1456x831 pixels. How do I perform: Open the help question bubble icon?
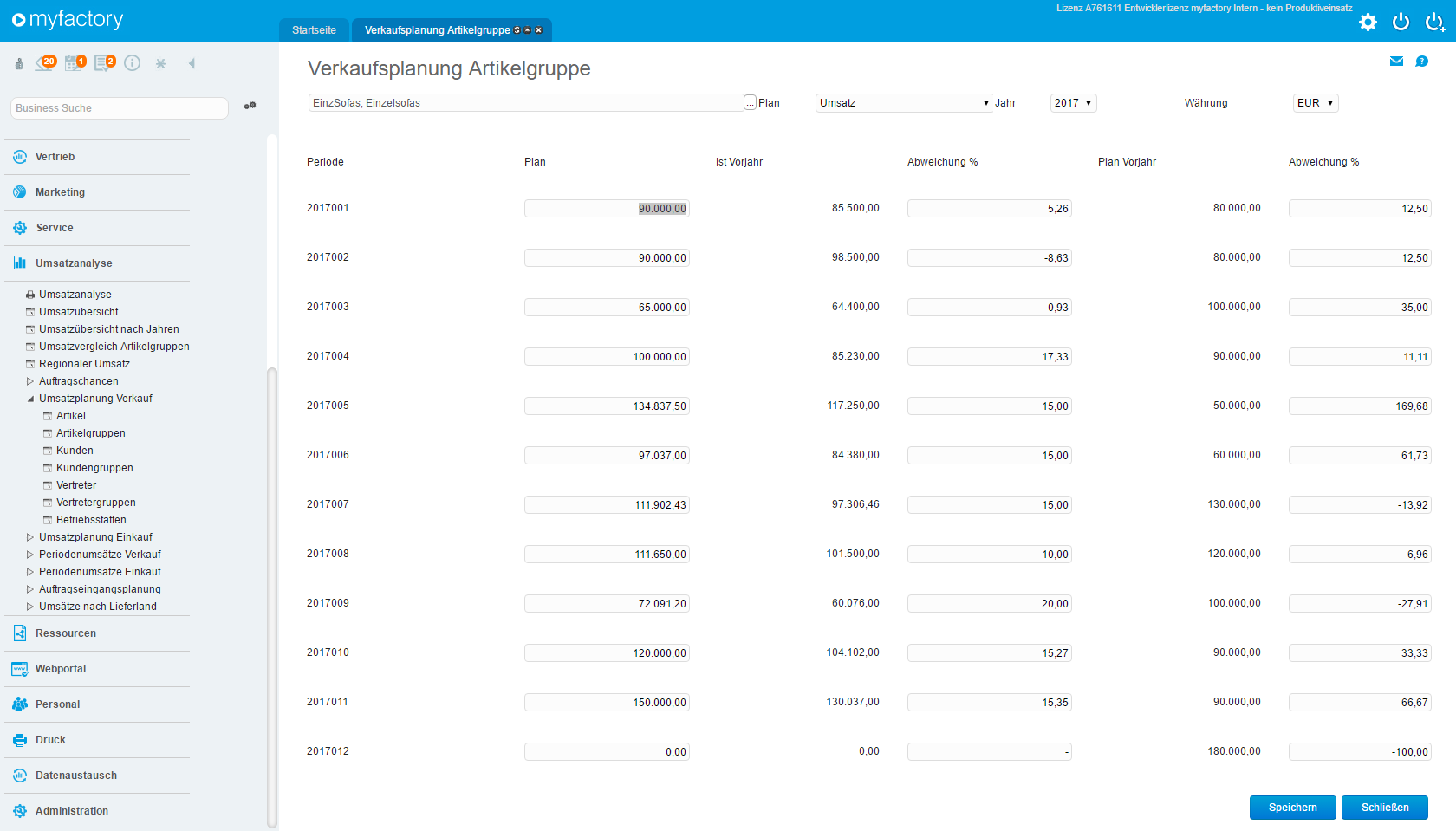click(1421, 62)
